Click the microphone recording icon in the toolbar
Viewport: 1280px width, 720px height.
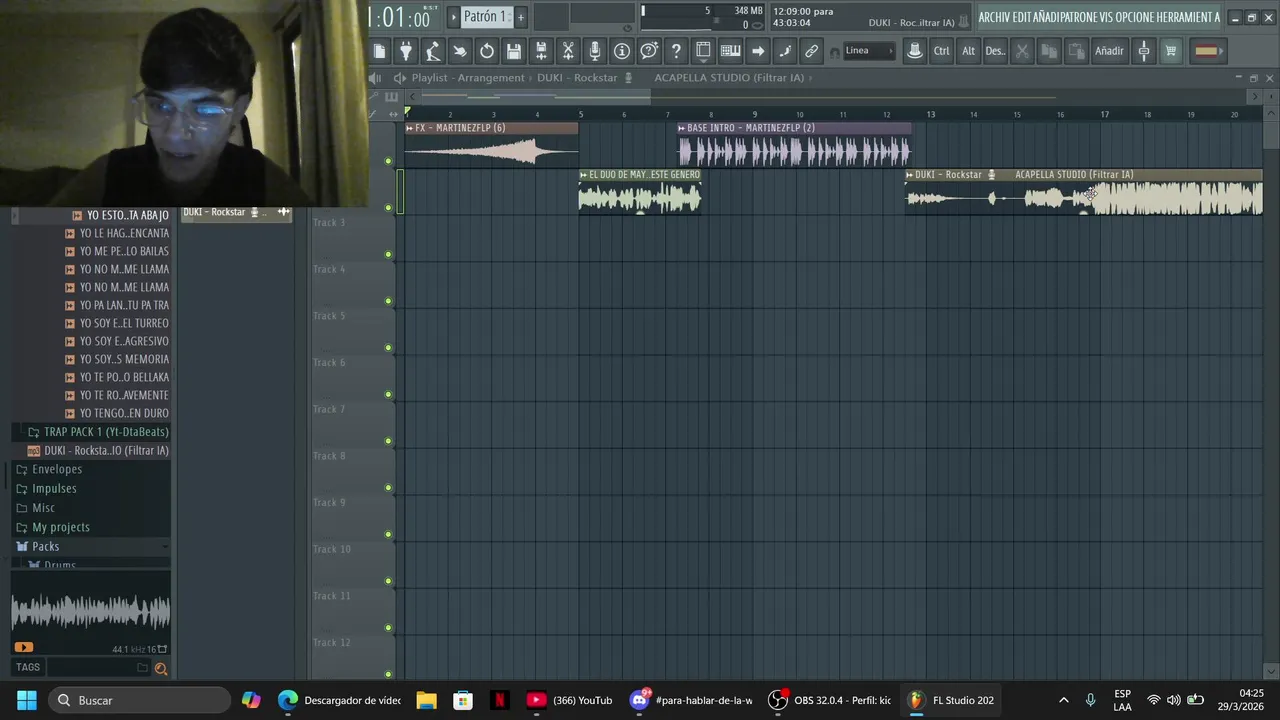point(595,51)
